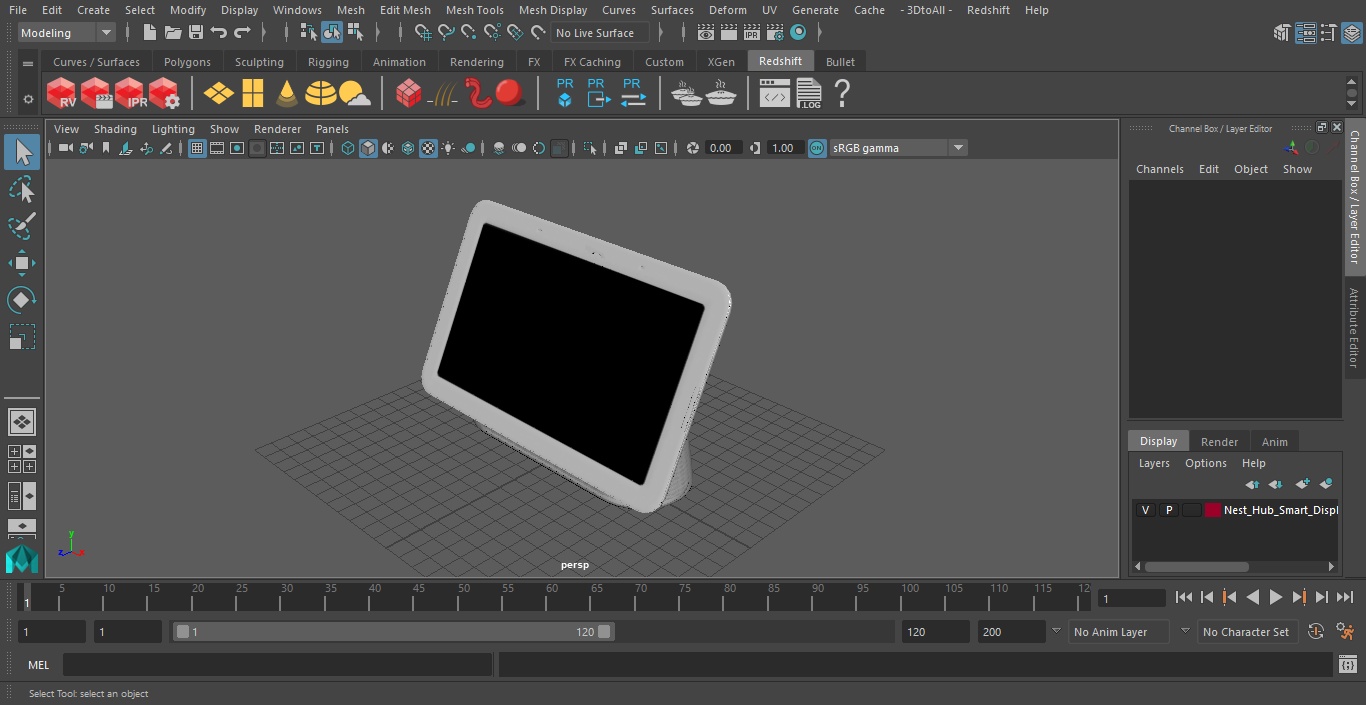Click the MEL command input field
Viewport: 1366px width, 705px height.
(277, 665)
